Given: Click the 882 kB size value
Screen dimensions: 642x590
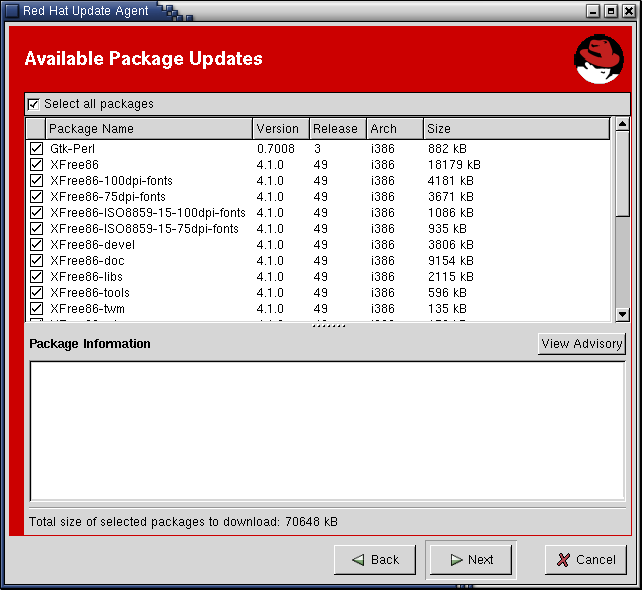Looking at the screenshot, I should tap(447, 149).
